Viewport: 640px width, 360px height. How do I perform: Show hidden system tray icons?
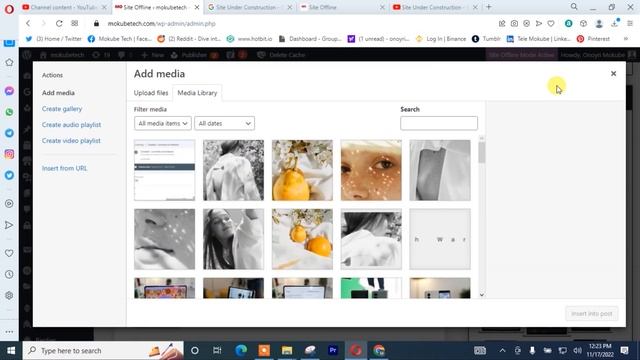(x=502, y=350)
